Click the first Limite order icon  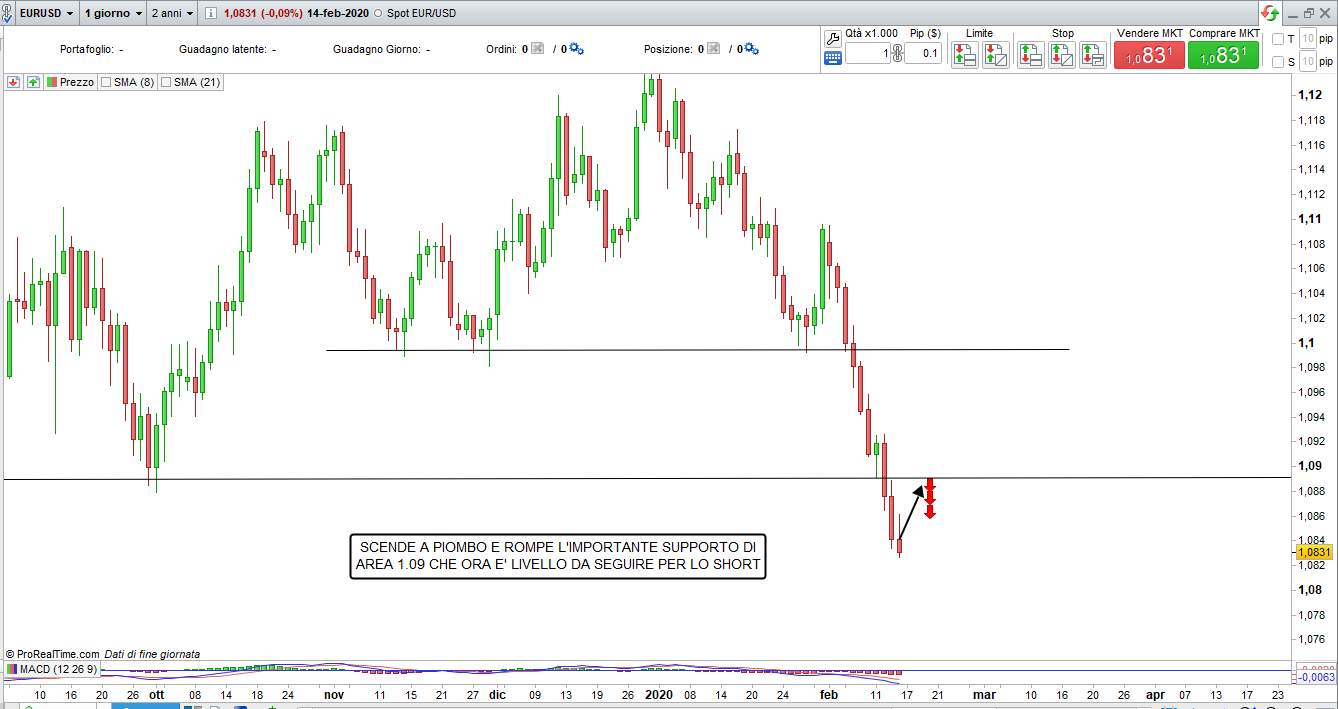pyautogui.click(x=964, y=55)
